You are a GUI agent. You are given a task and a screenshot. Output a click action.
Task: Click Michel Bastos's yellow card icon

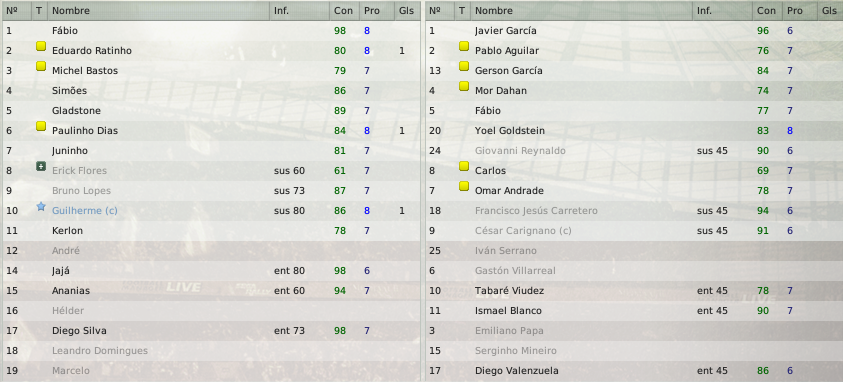(x=41, y=66)
